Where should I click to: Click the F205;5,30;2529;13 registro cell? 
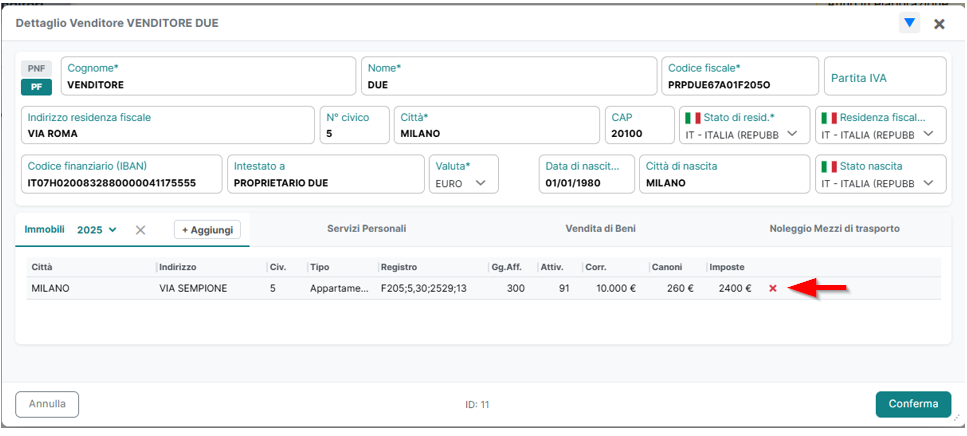coord(424,288)
